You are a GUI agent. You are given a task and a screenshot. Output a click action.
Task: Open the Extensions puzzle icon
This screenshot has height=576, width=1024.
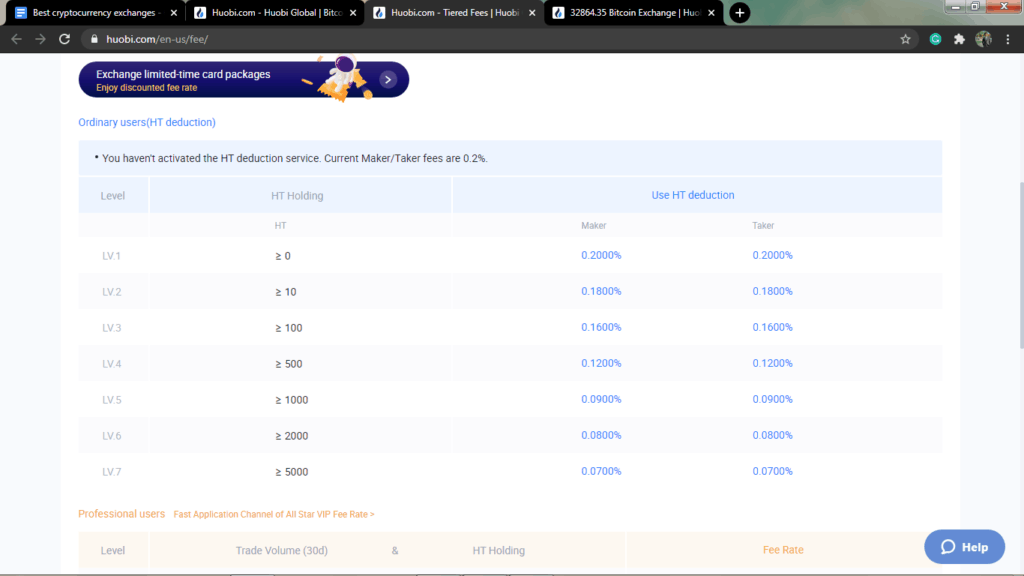coord(959,39)
